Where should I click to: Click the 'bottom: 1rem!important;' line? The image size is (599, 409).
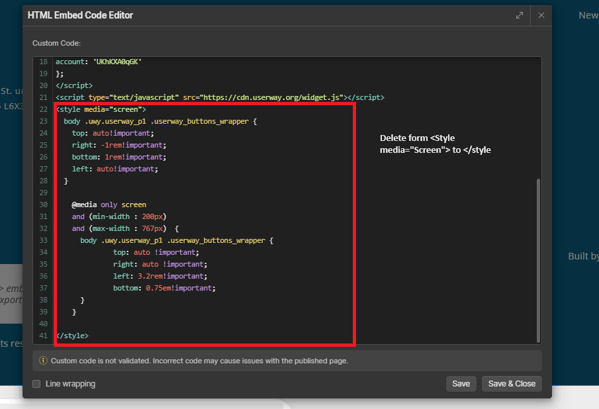click(119, 157)
